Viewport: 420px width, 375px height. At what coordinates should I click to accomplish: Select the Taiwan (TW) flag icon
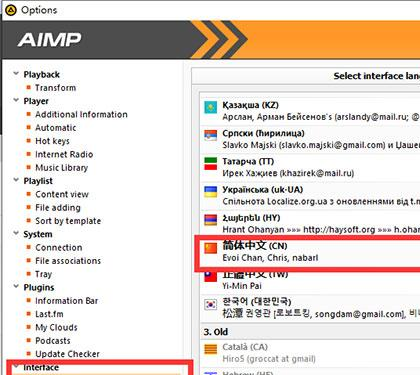[x=210, y=276]
